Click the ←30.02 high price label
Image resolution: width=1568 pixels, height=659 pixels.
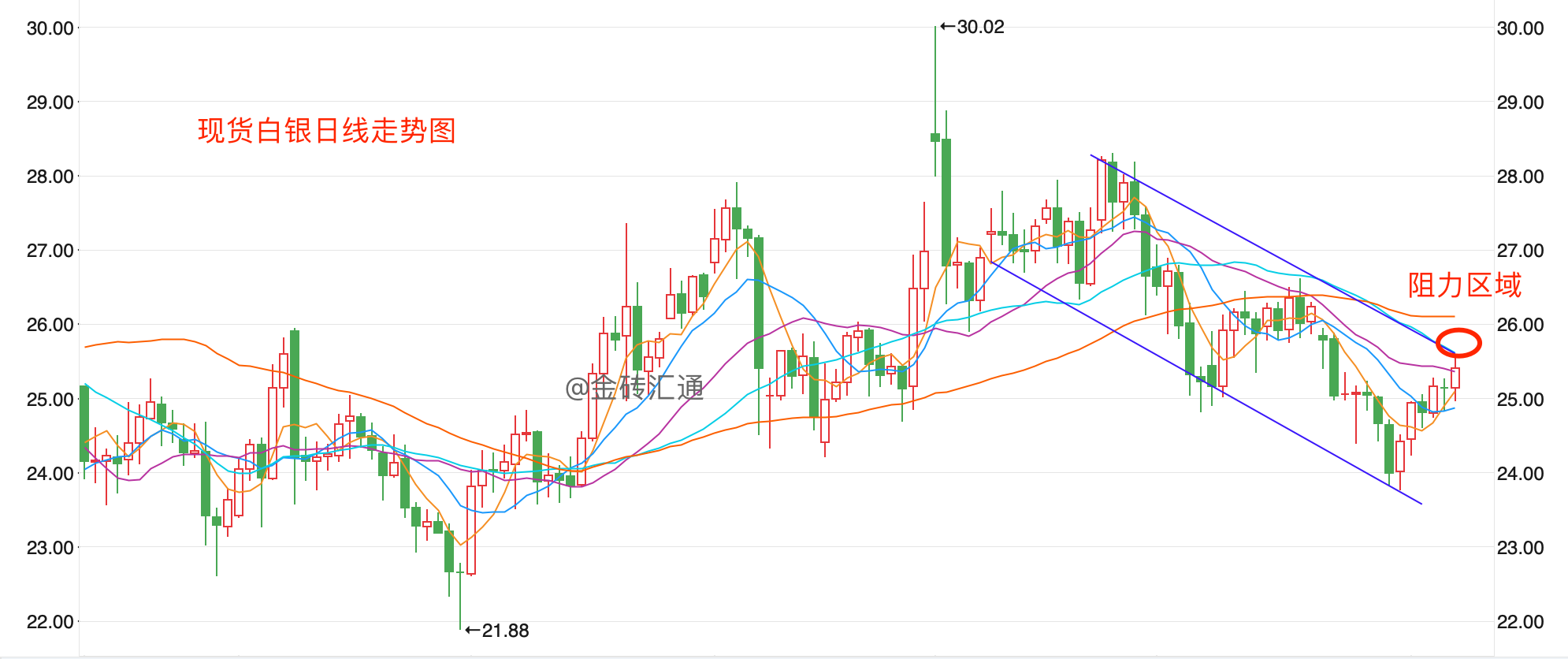pyautogui.click(x=972, y=27)
